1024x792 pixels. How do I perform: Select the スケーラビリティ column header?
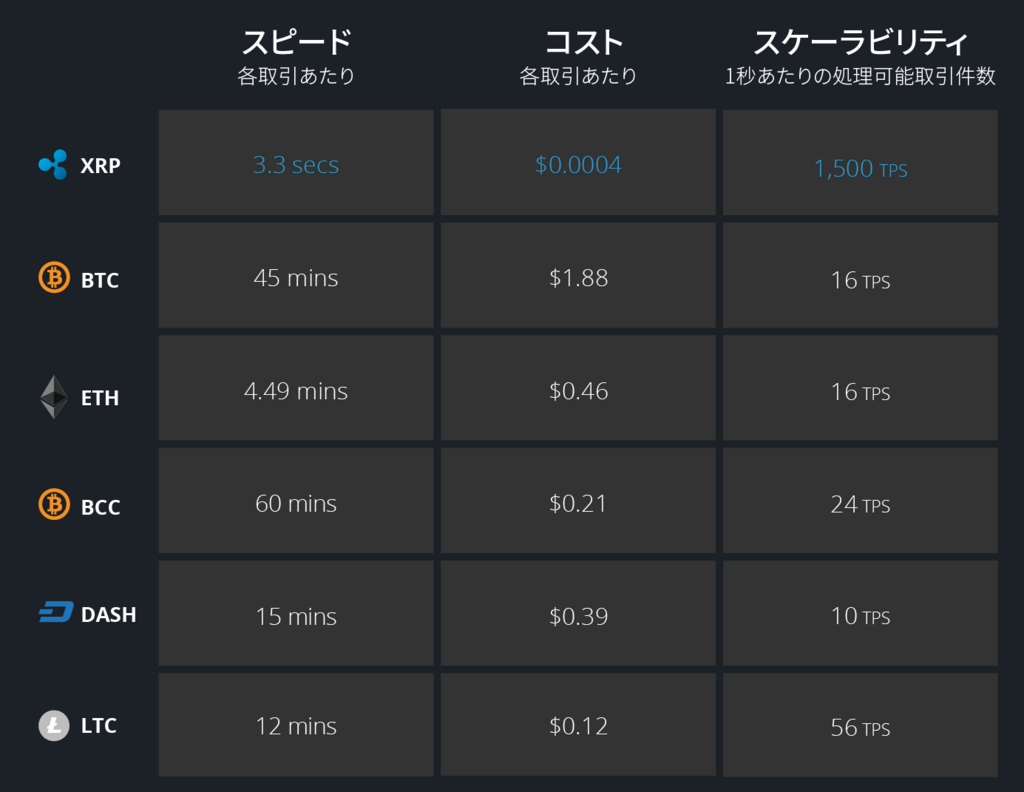coord(861,42)
